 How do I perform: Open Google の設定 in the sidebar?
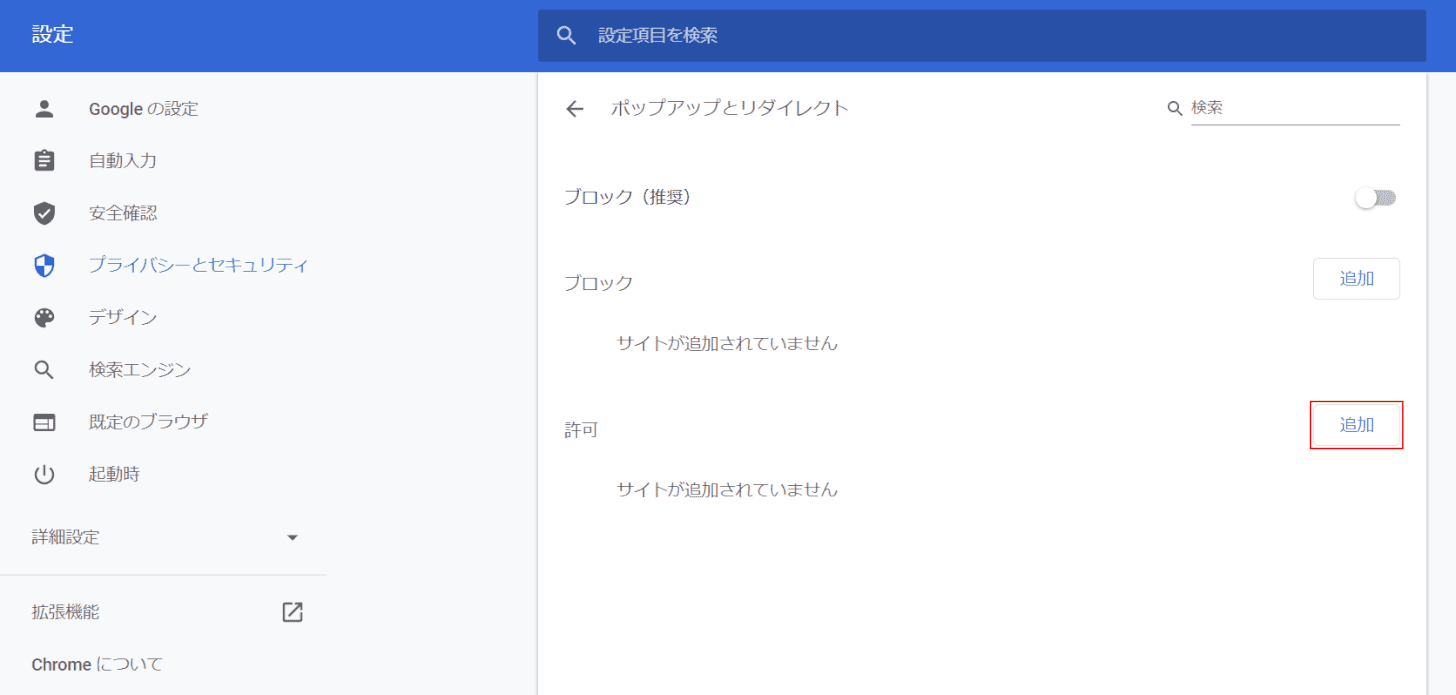[x=144, y=109]
